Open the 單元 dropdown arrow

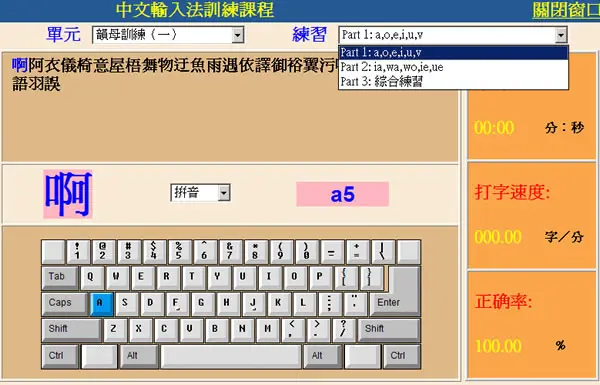point(237,35)
